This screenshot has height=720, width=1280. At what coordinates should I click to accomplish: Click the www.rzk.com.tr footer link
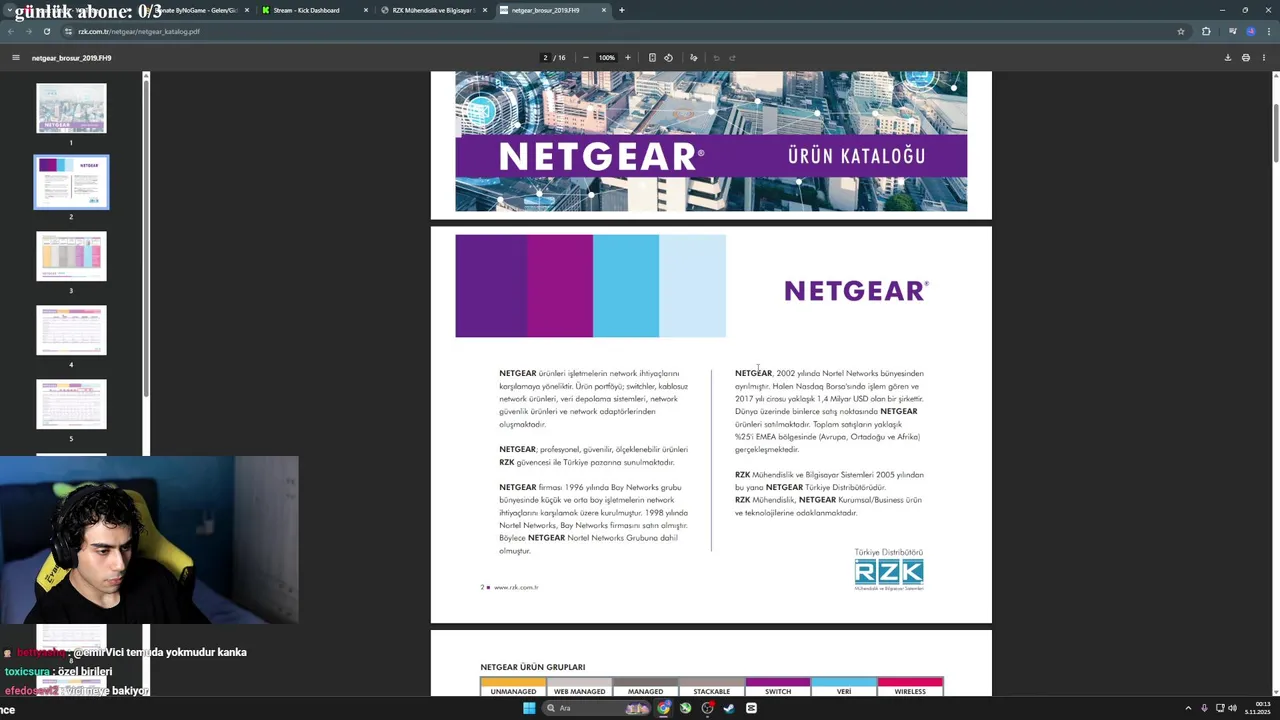point(516,587)
